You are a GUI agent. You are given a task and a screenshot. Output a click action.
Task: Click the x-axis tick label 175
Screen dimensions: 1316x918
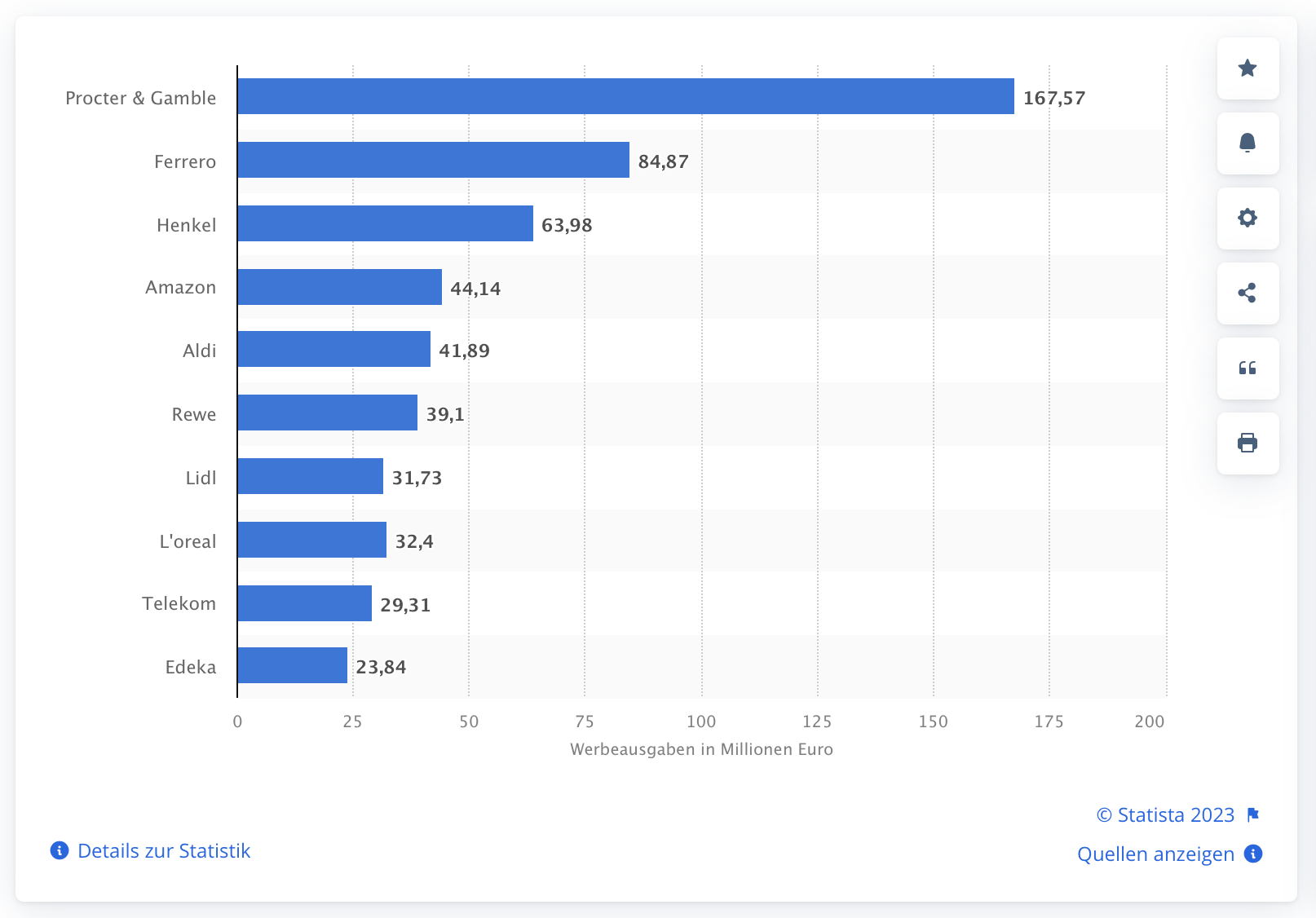(x=1049, y=722)
